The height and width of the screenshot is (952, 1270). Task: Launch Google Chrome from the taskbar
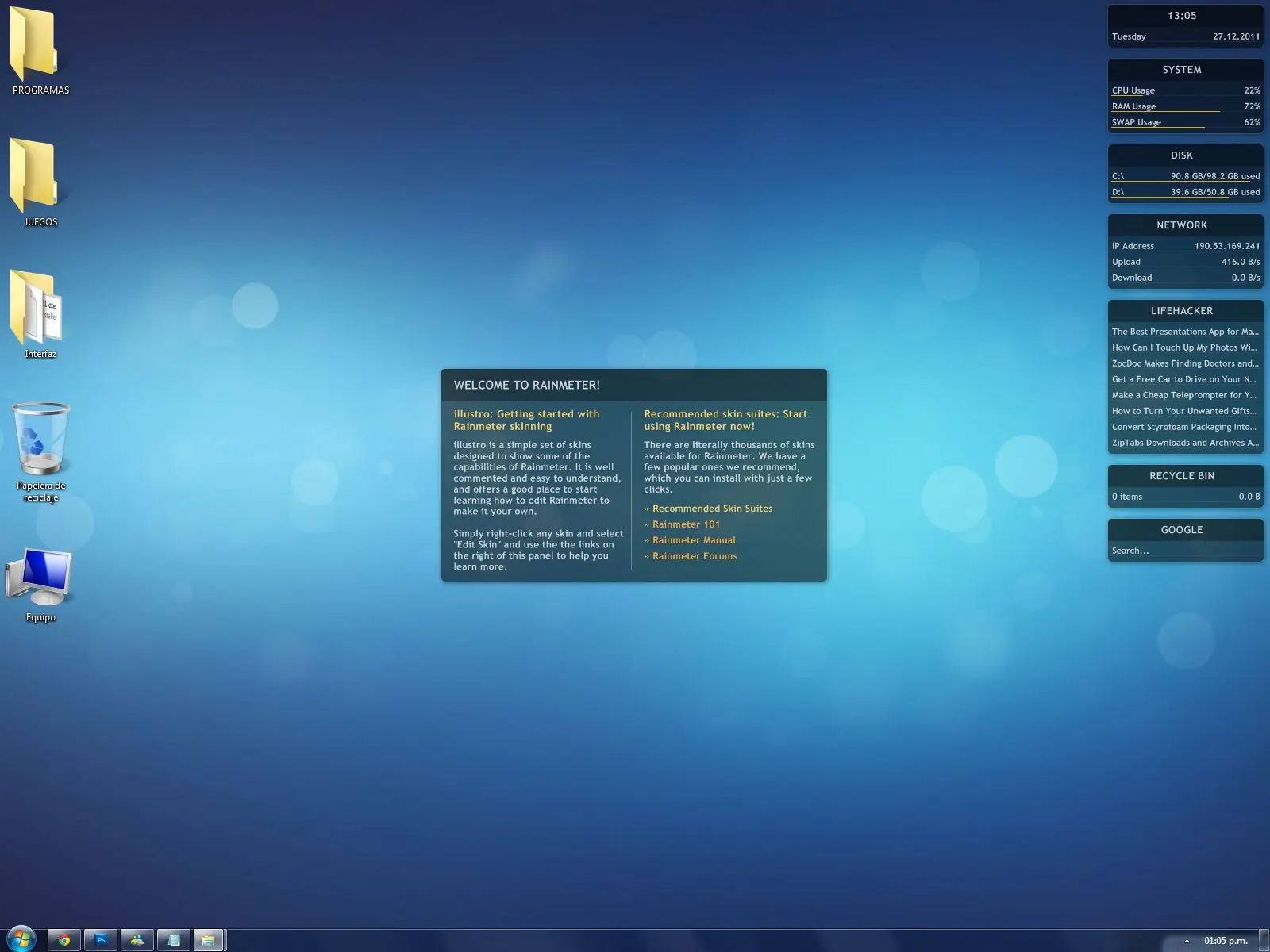(64, 940)
